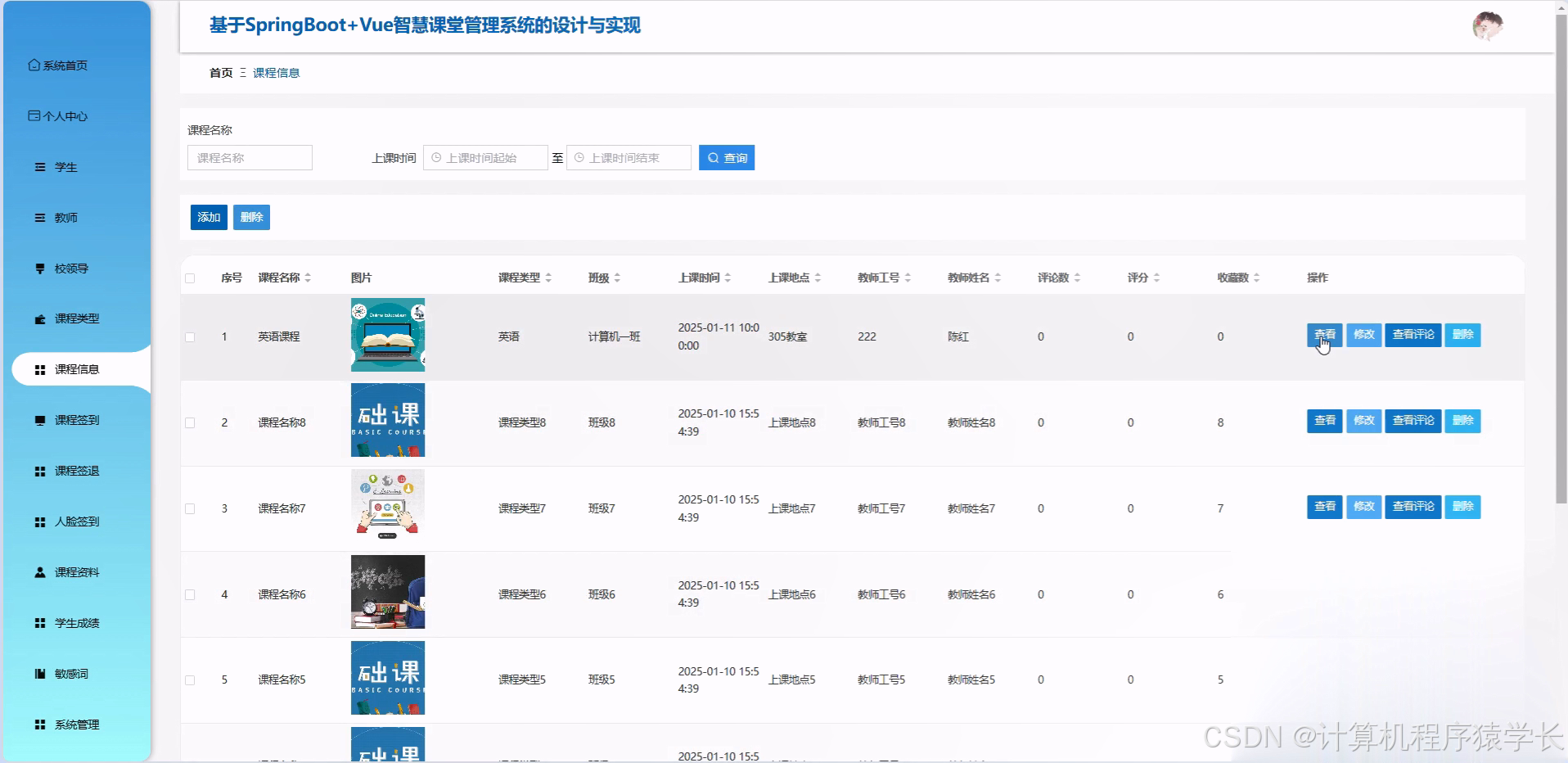Check the row checkbox for 英语课程
1568x763 pixels.
point(190,336)
